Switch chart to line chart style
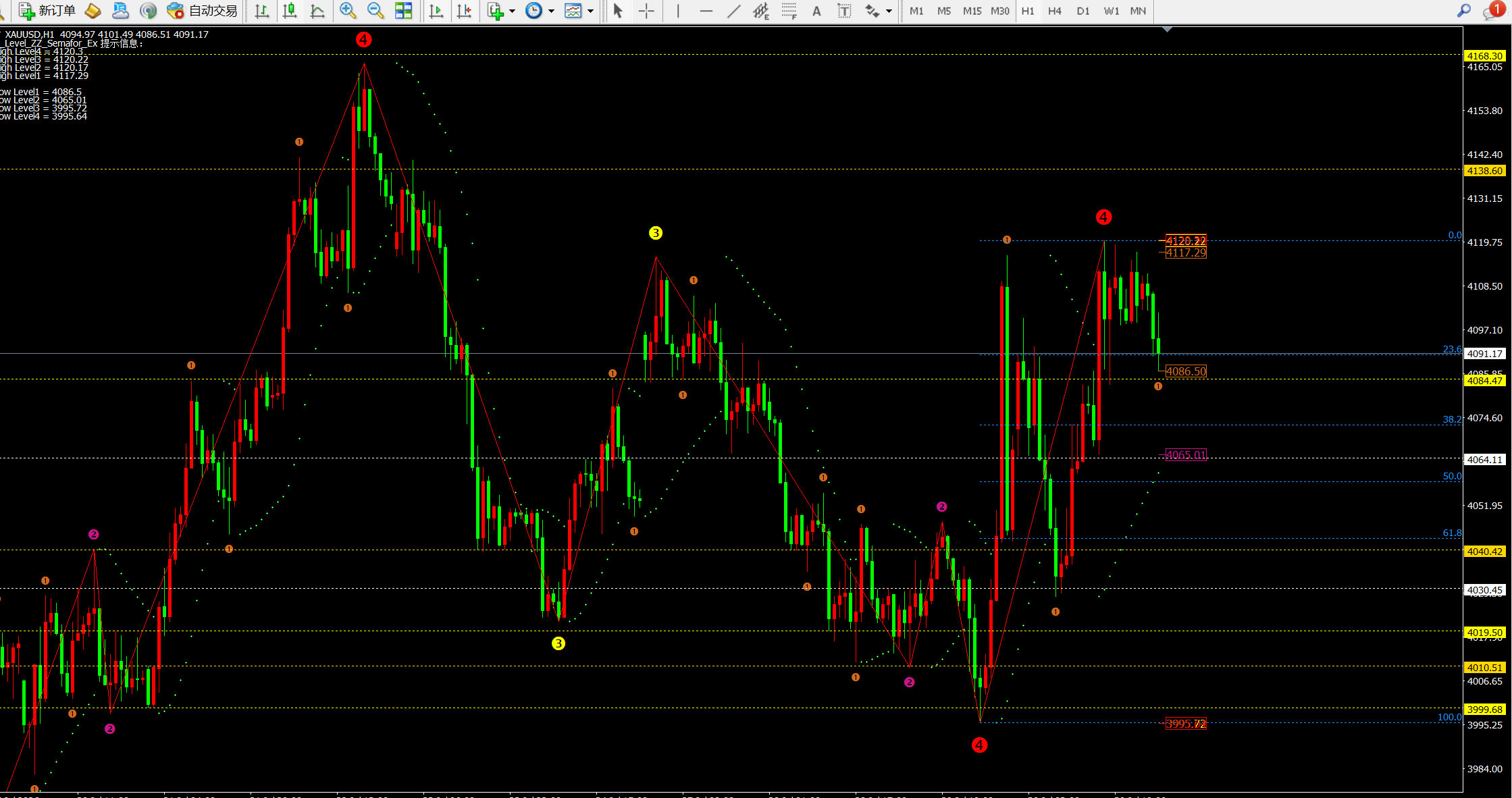 point(317,11)
